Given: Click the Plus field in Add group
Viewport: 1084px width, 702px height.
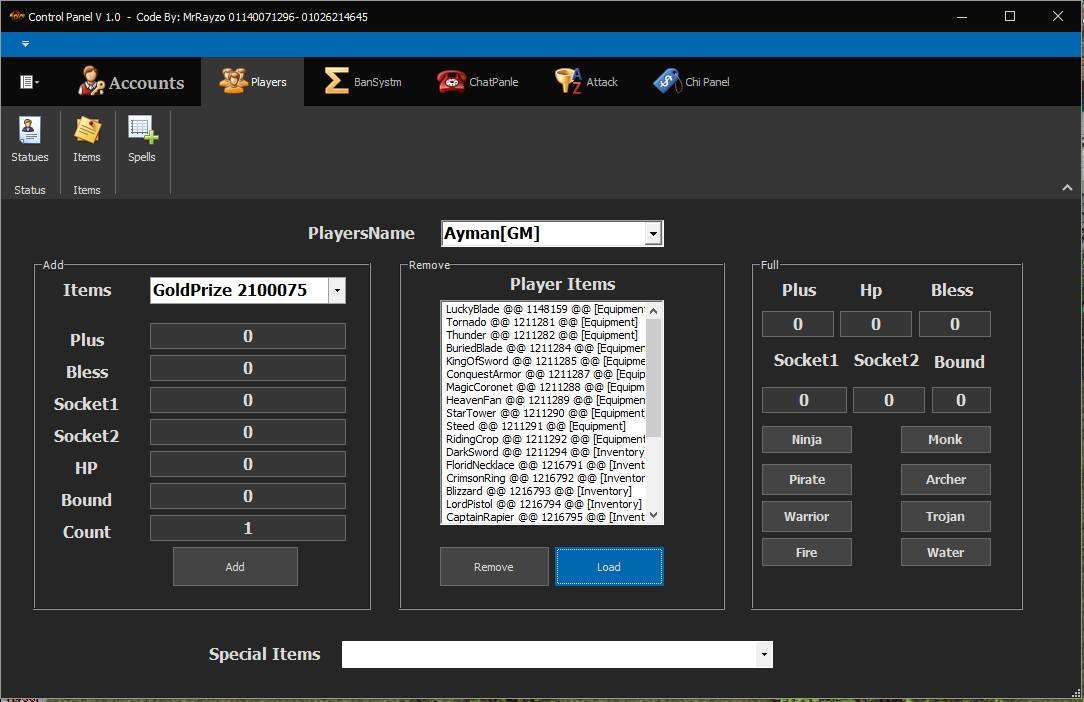Looking at the screenshot, I should [247, 336].
